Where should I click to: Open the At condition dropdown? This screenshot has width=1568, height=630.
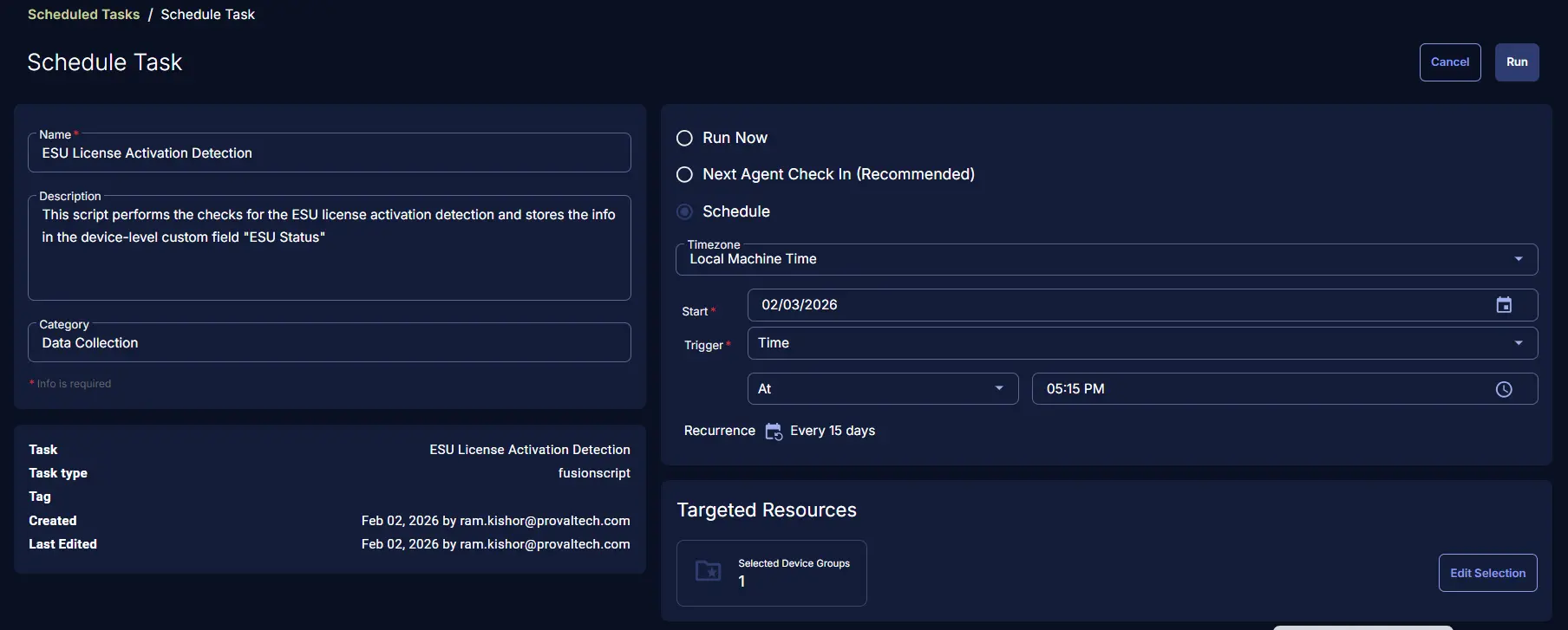998,389
